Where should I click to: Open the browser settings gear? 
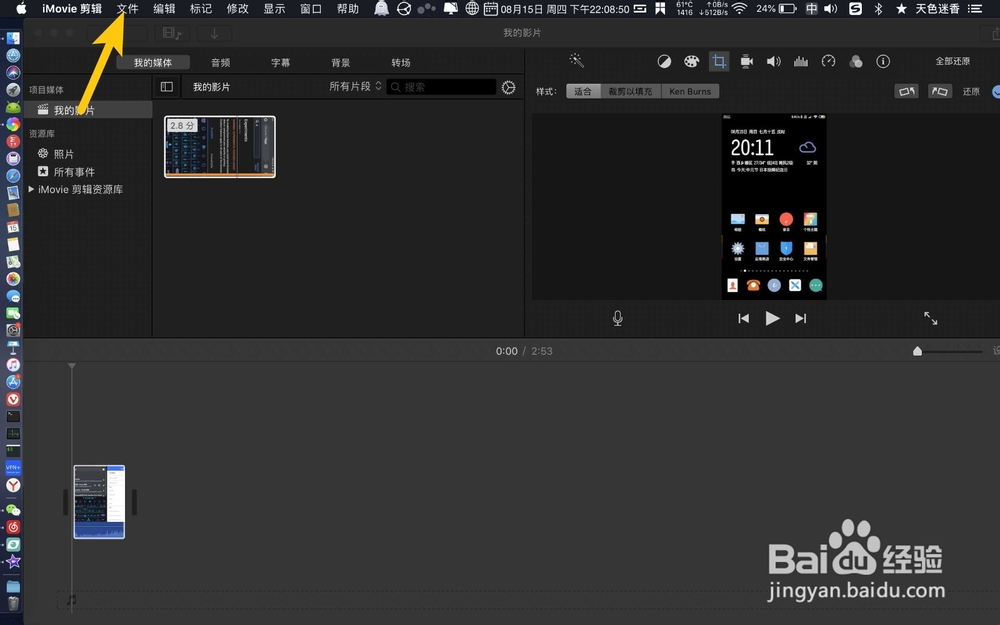pyautogui.click(x=508, y=87)
